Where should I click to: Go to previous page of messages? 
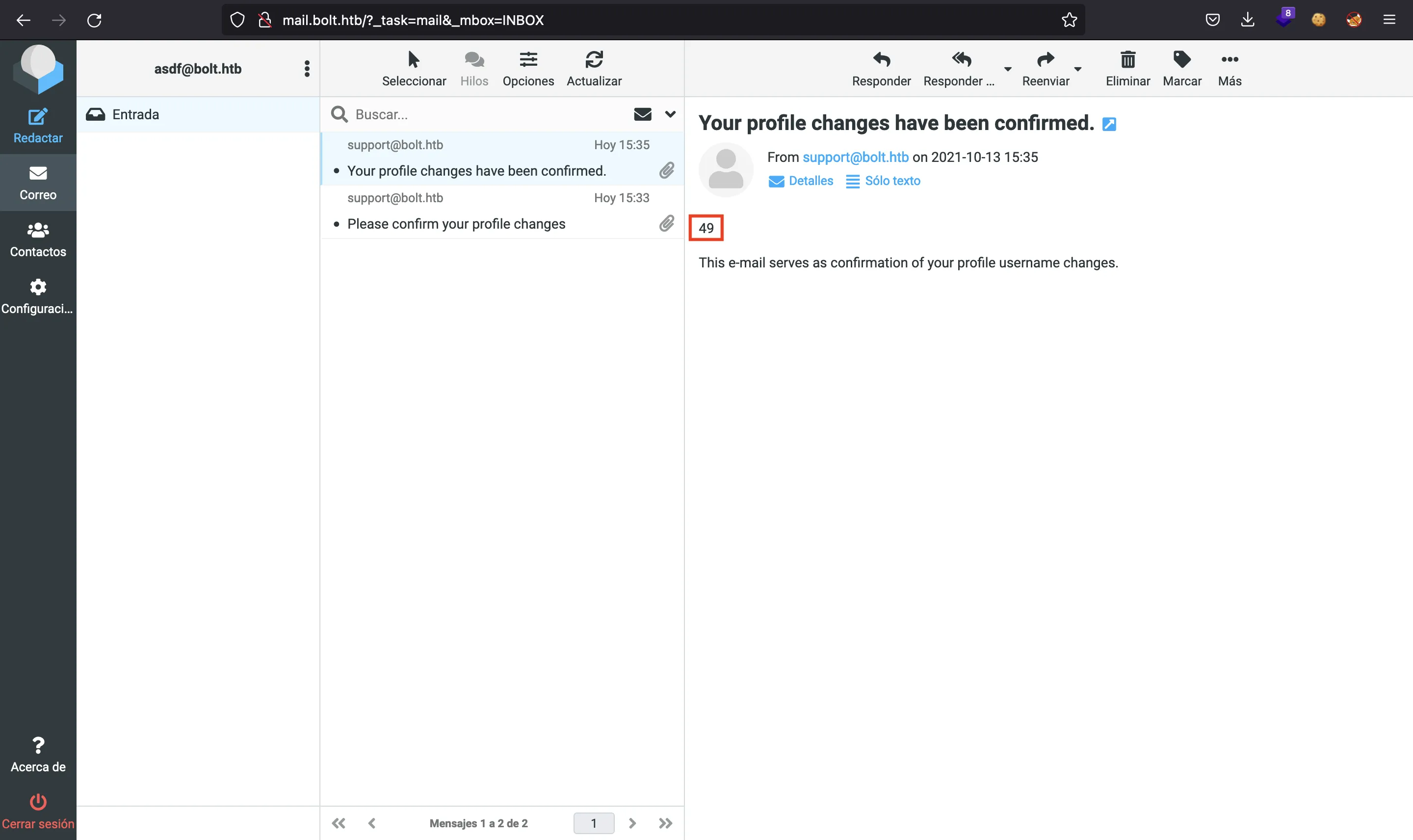tap(372, 823)
